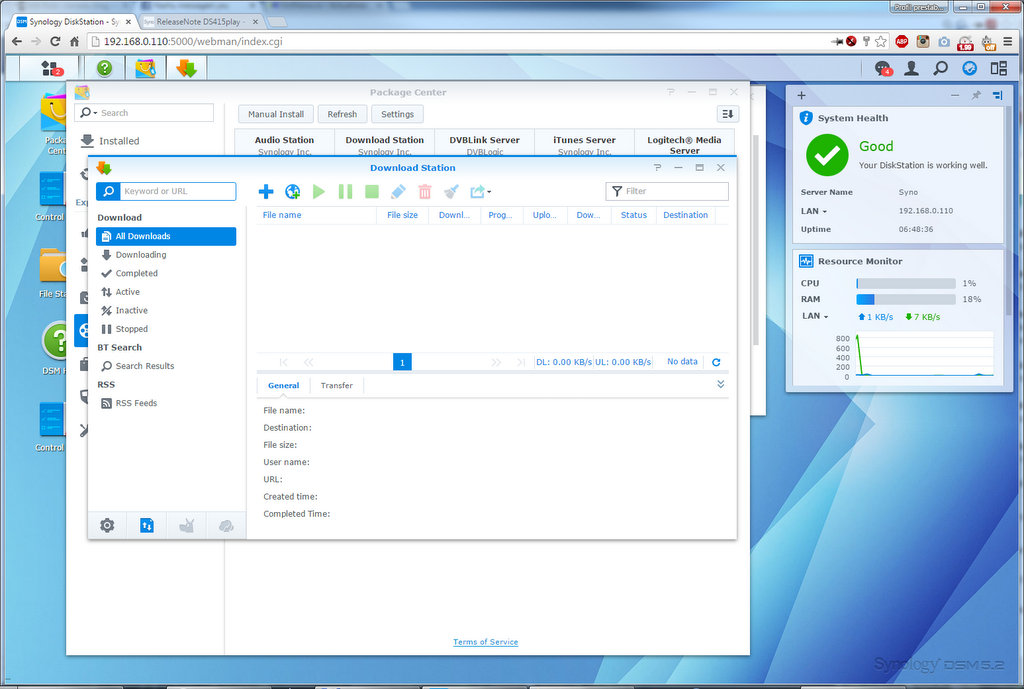This screenshot has height=689, width=1024.
Task: Click the transfer arrows button at sidebar bottom
Action: click(x=147, y=525)
